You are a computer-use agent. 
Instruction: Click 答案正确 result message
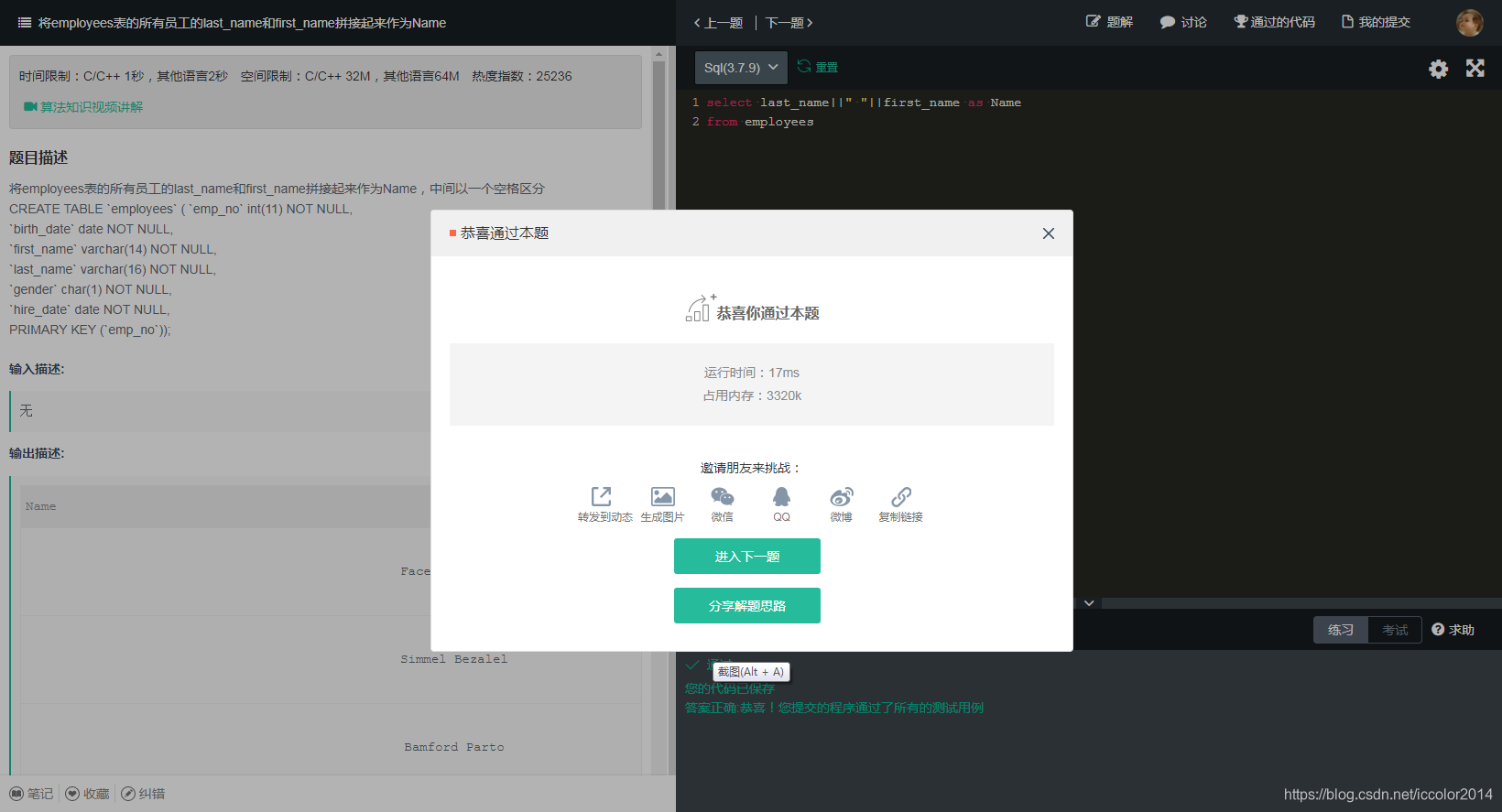[834, 708]
